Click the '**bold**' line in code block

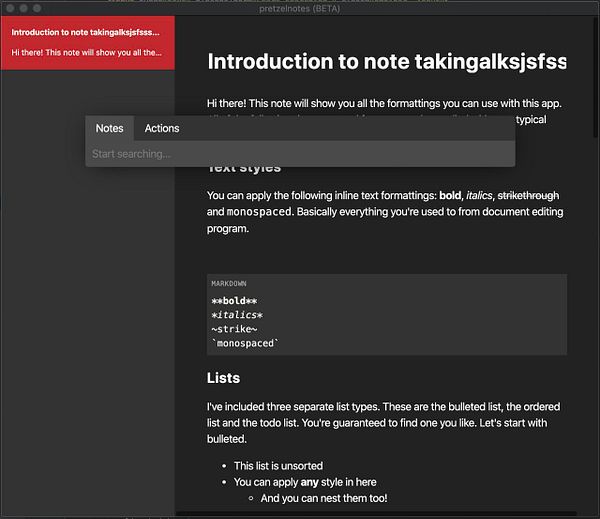pos(234,301)
